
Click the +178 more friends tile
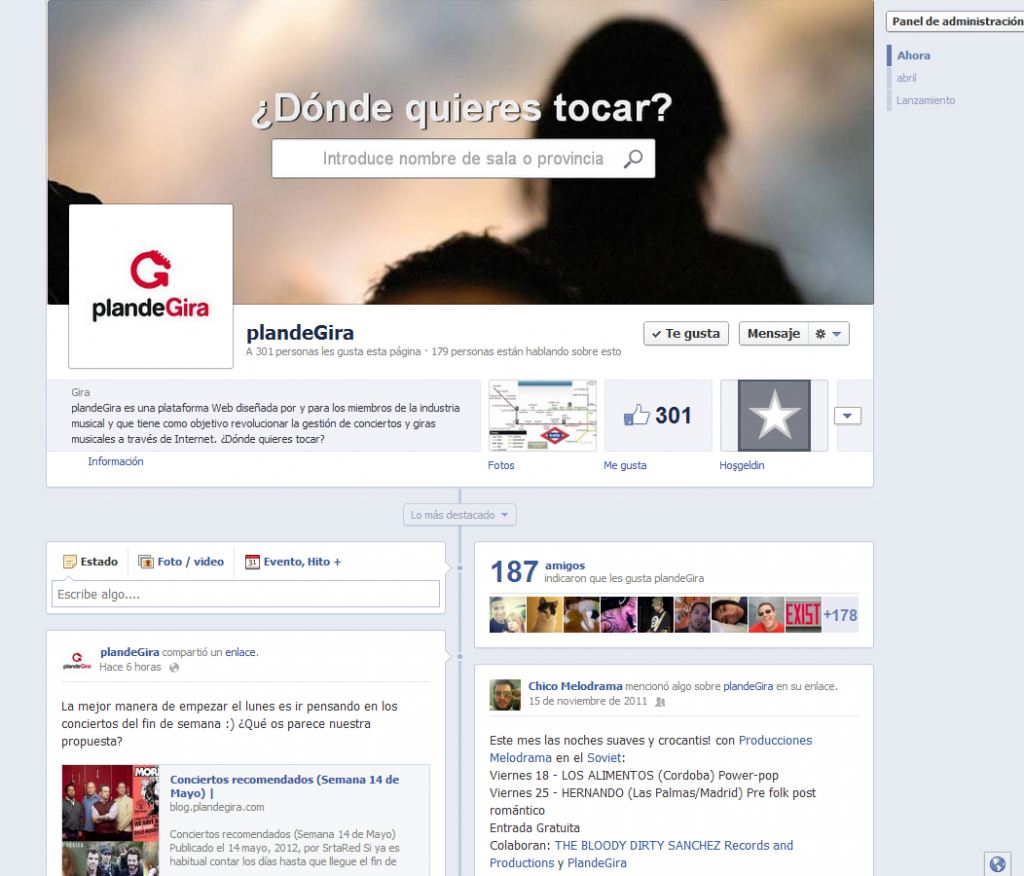840,615
